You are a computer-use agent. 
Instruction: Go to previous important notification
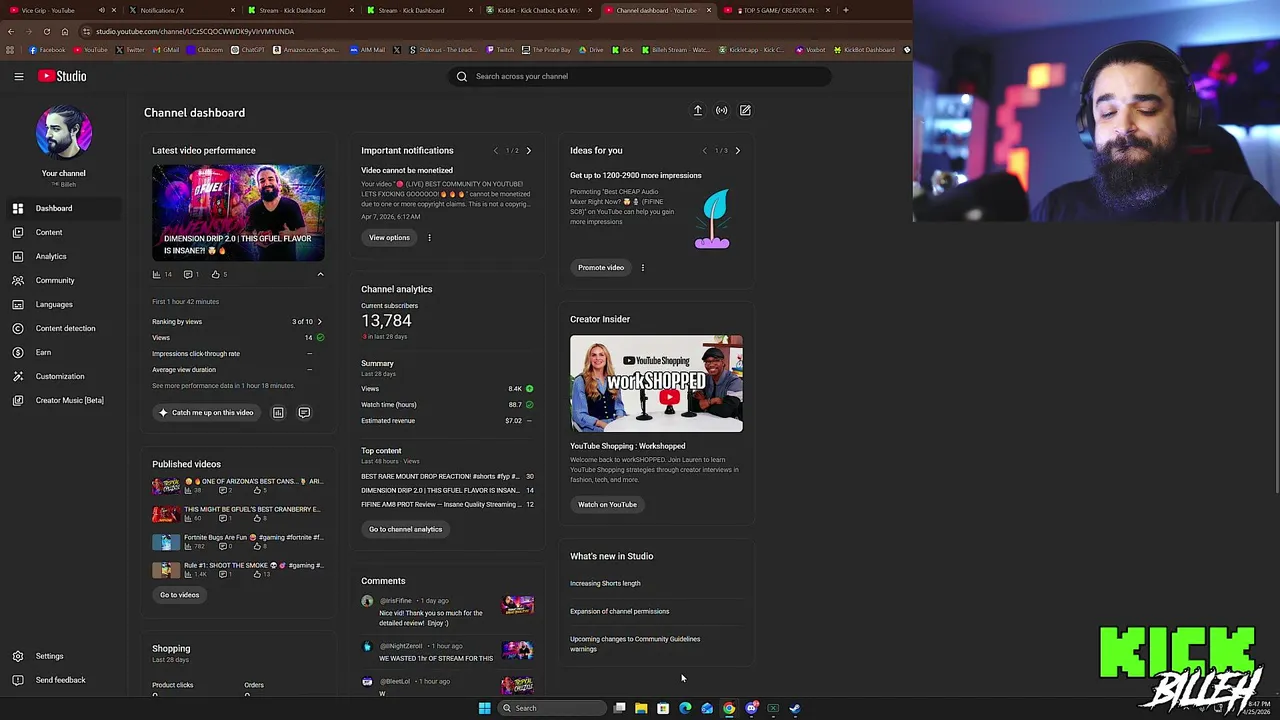(x=496, y=151)
